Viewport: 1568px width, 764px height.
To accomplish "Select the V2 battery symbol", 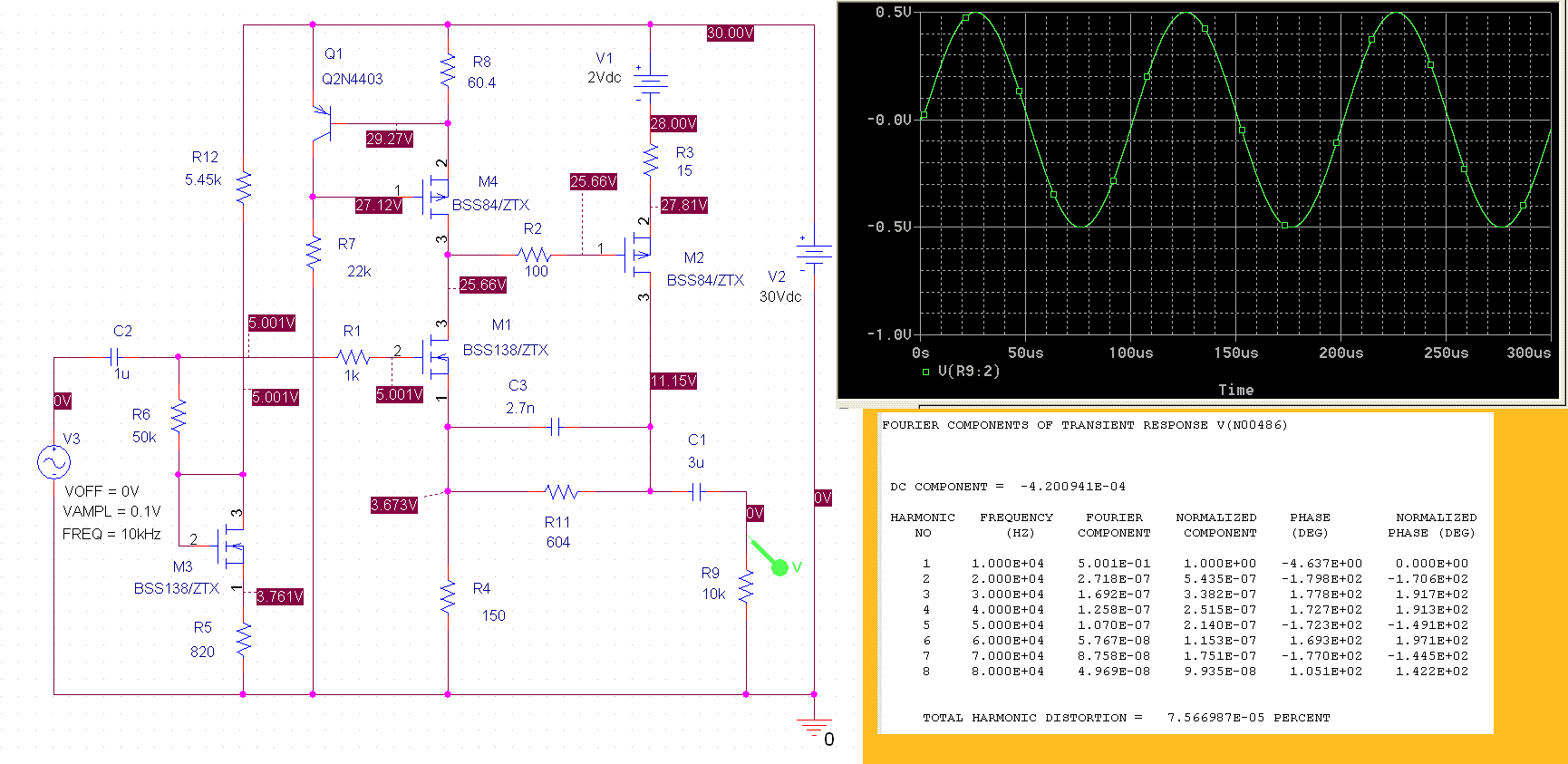I will pyautogui.click(x=814, y=254).
